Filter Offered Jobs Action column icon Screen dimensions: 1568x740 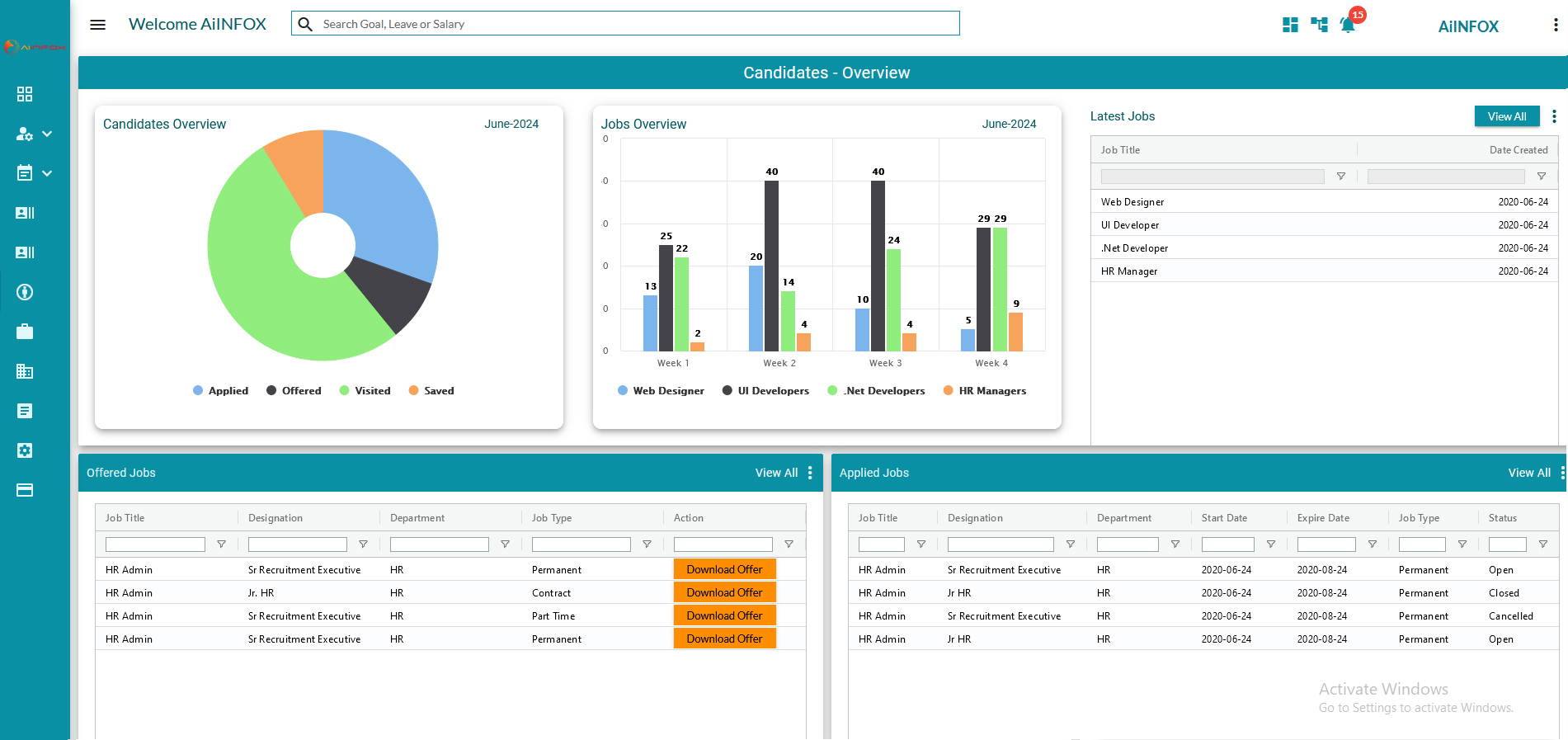click(x=789, y=544)
